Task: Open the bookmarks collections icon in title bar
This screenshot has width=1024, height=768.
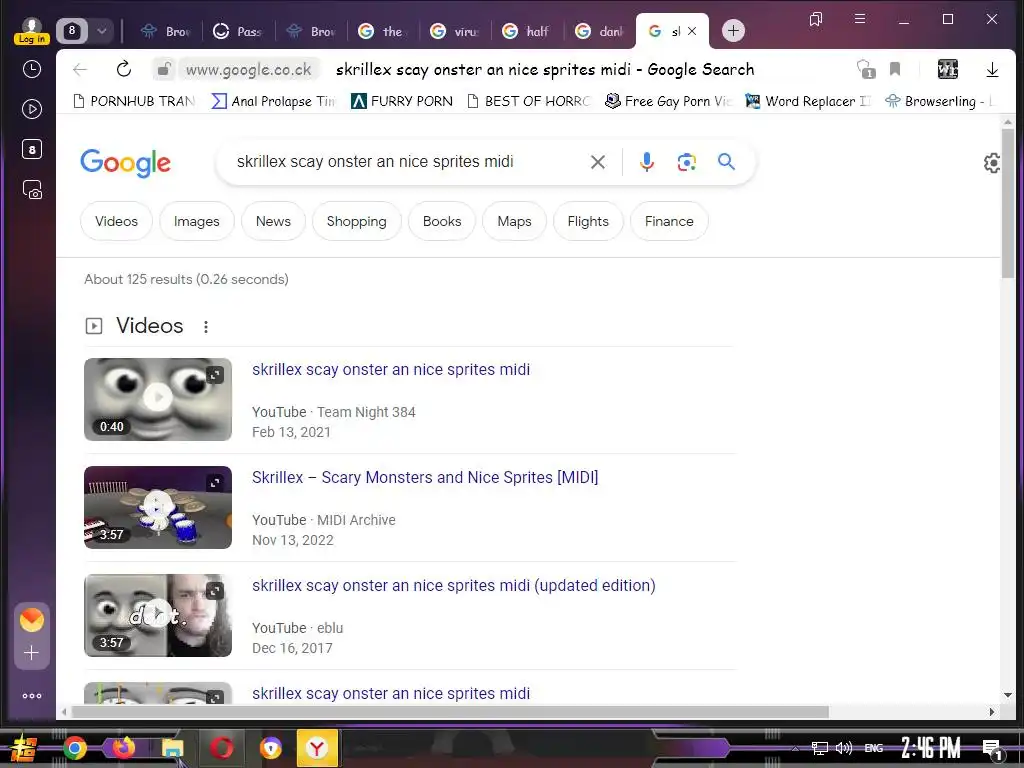Action: 816,19
